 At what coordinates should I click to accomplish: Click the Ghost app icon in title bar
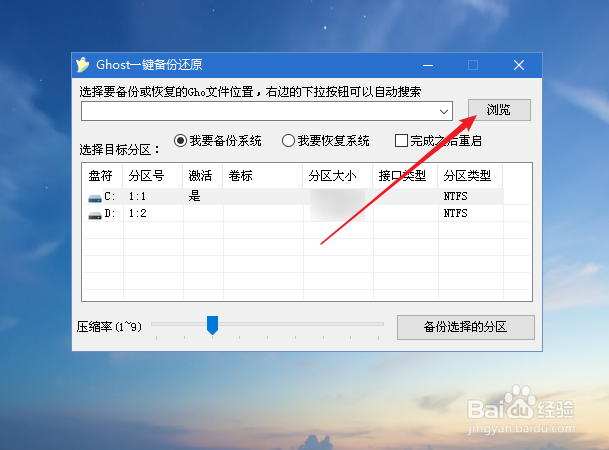click(82, 65)
